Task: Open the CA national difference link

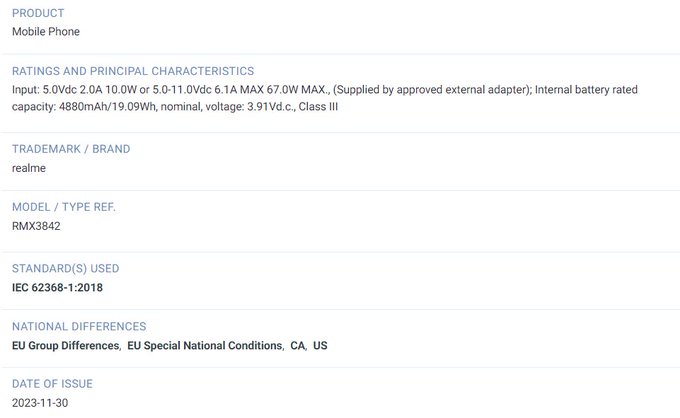Action: tap(298, 346)
